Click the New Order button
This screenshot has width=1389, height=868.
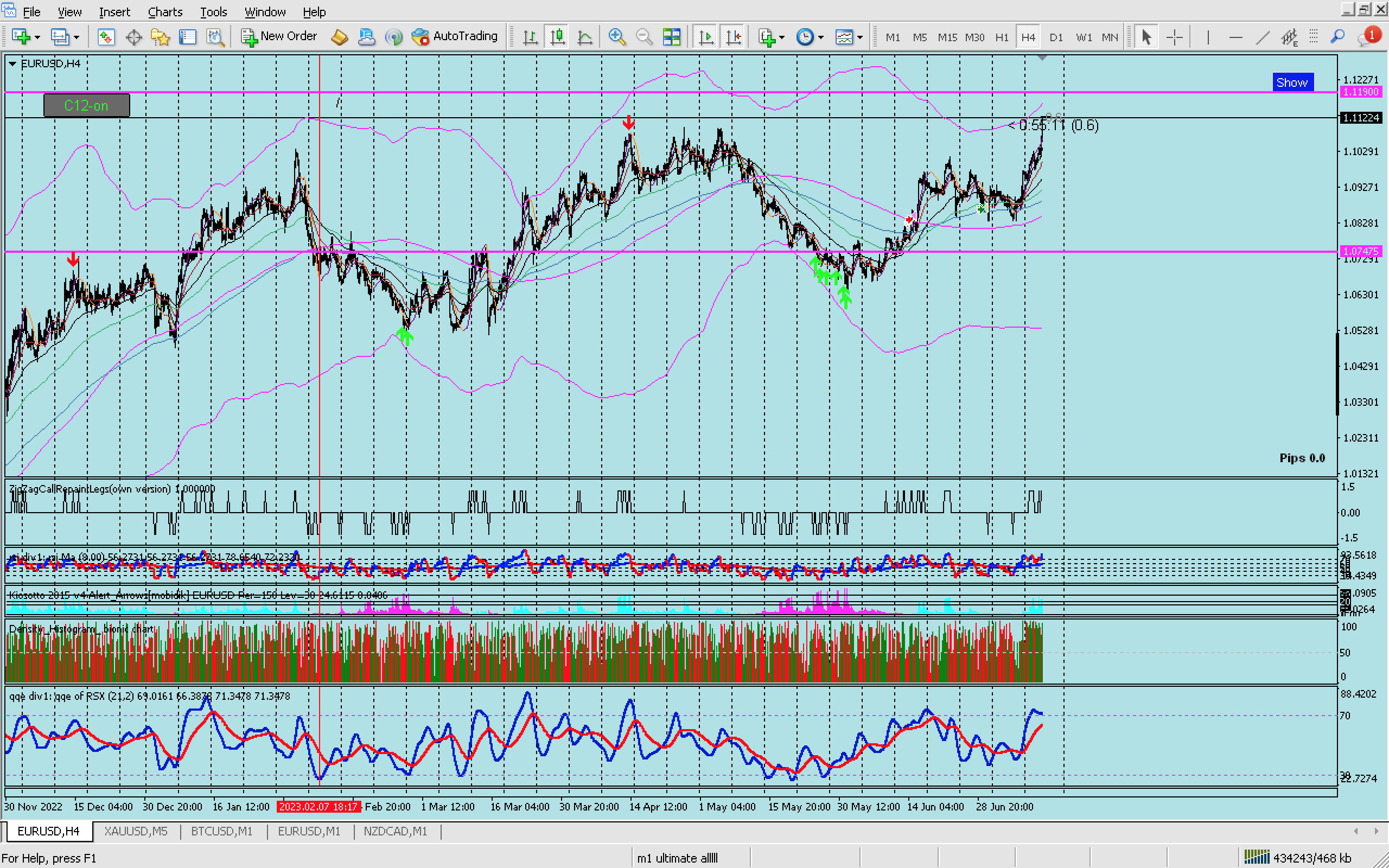(x=279, y=37)
